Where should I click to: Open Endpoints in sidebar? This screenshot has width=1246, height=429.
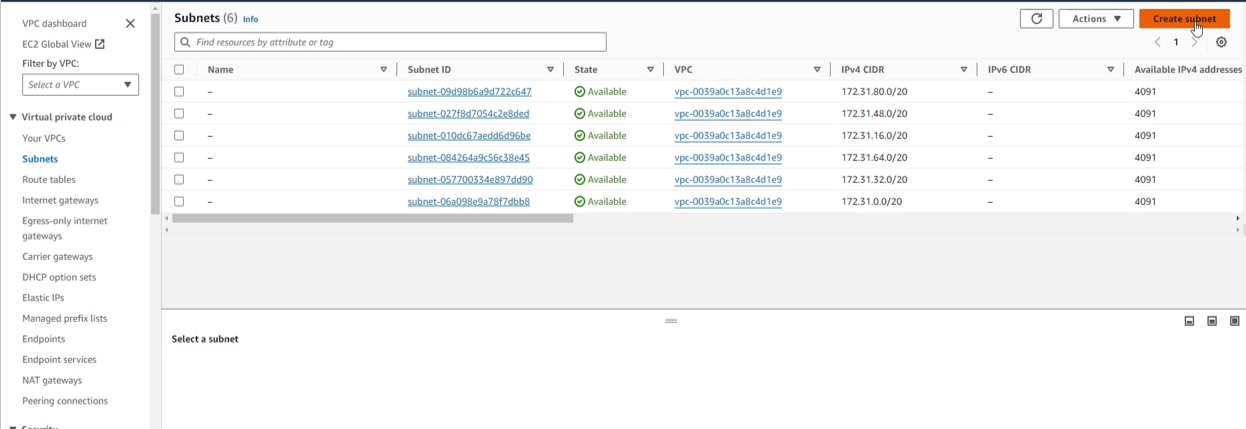click(x=43, y=339)
